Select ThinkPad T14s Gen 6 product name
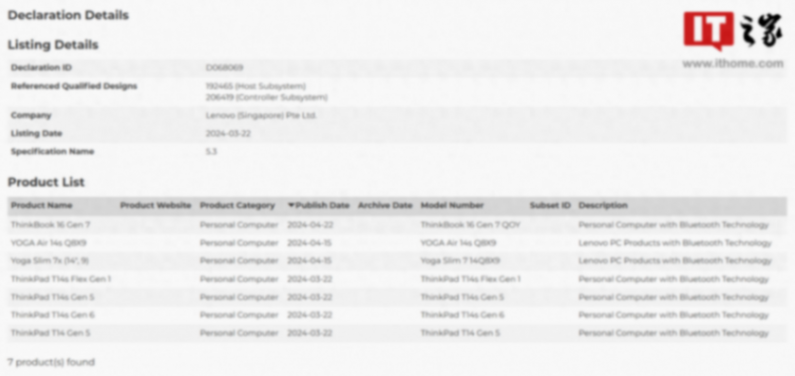The image size is (795, 376). [x=52, y=315]
